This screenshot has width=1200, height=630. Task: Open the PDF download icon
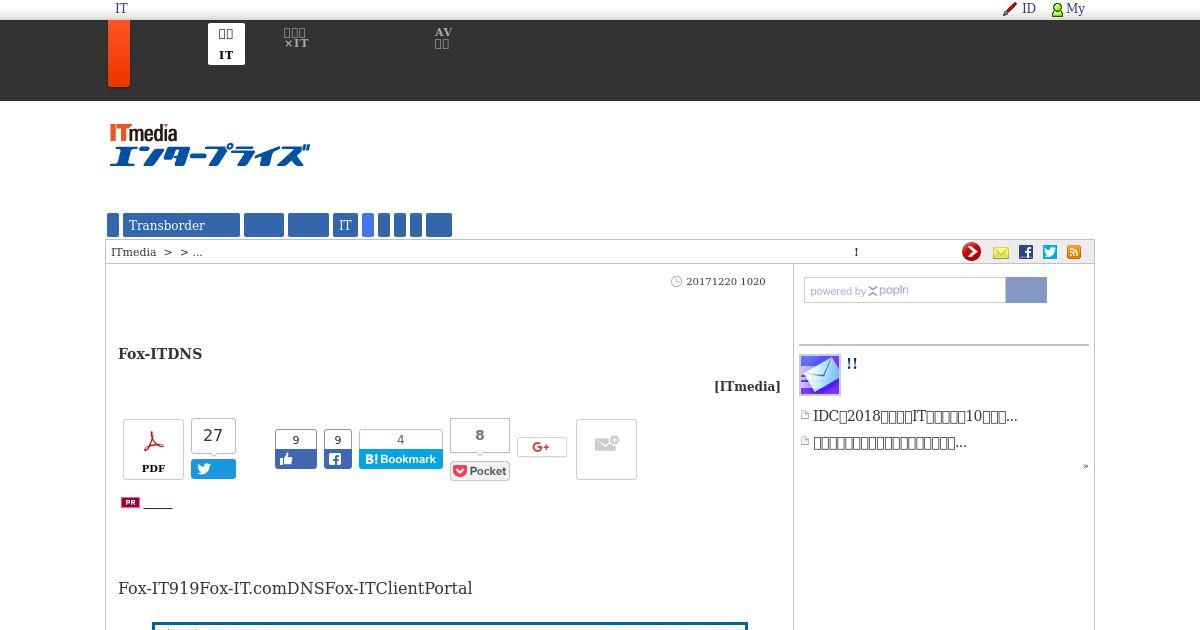153,449
